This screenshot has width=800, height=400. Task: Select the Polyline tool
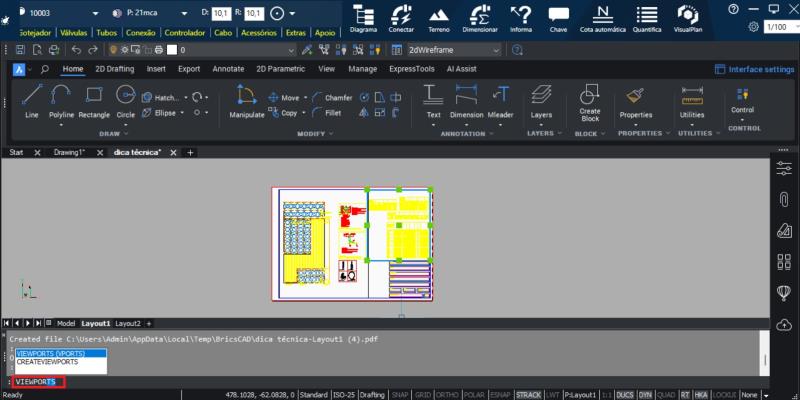tap(62, 100)
